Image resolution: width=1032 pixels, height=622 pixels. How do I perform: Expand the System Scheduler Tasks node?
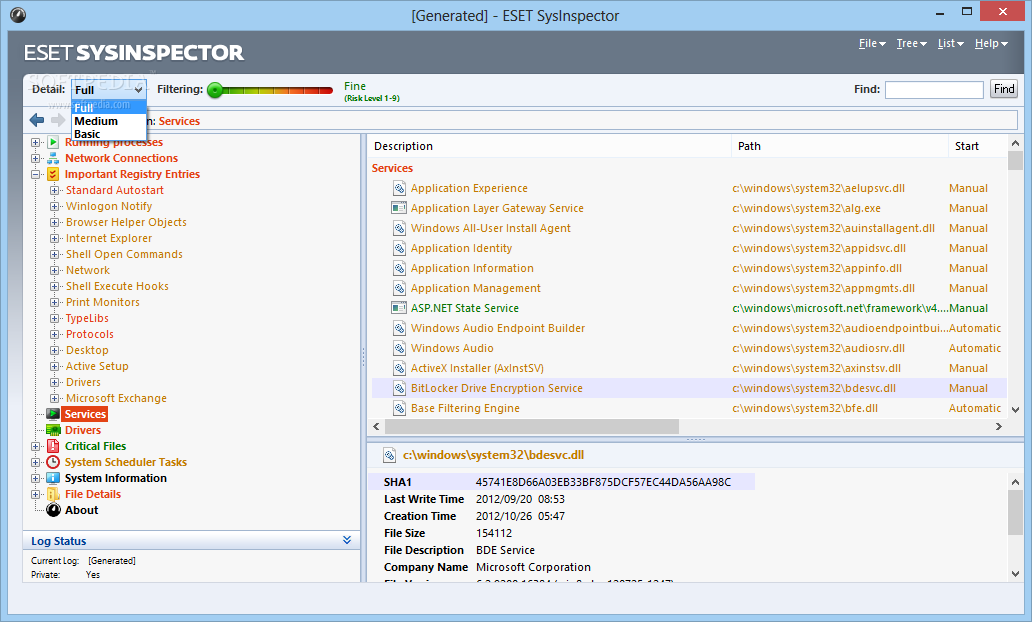click(x=36, y=462)
